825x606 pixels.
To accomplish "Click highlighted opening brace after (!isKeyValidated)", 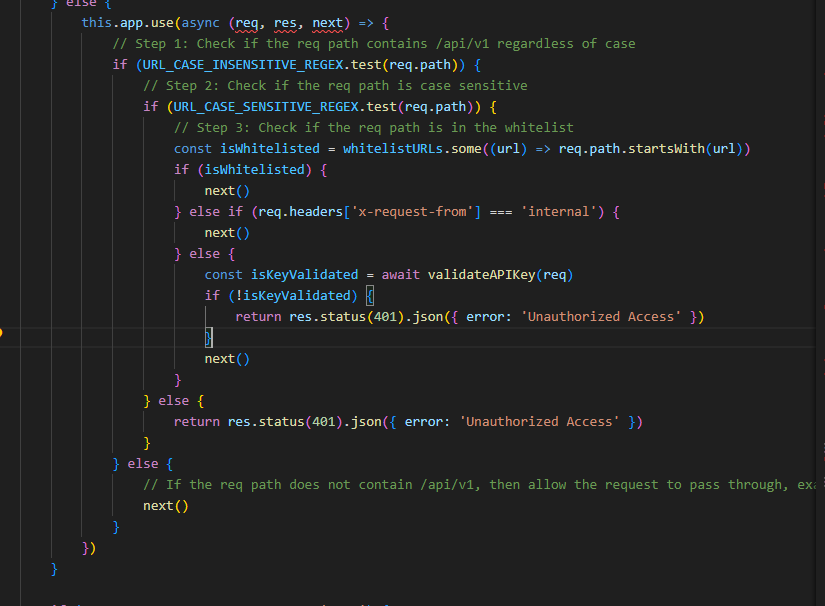I will coord(370,296).
